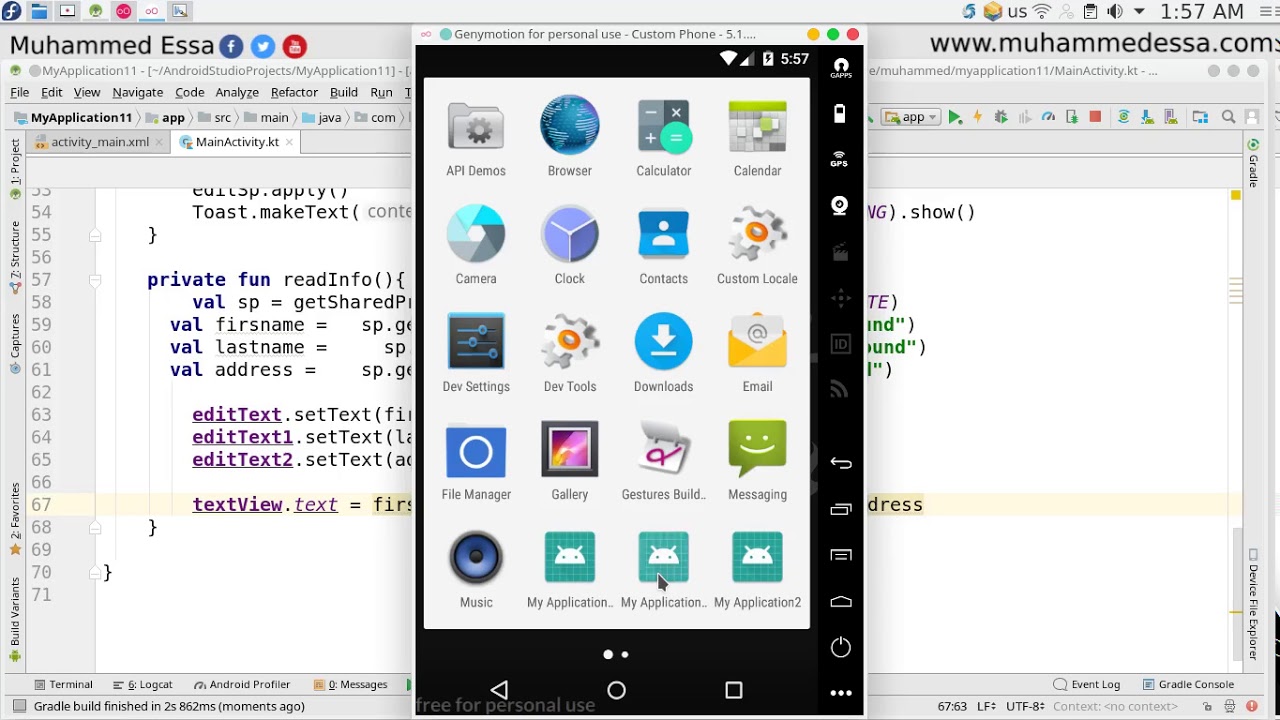The image size is (1280, 720).
Task: Open the Messaging app
Action: [x=757, y=462]
